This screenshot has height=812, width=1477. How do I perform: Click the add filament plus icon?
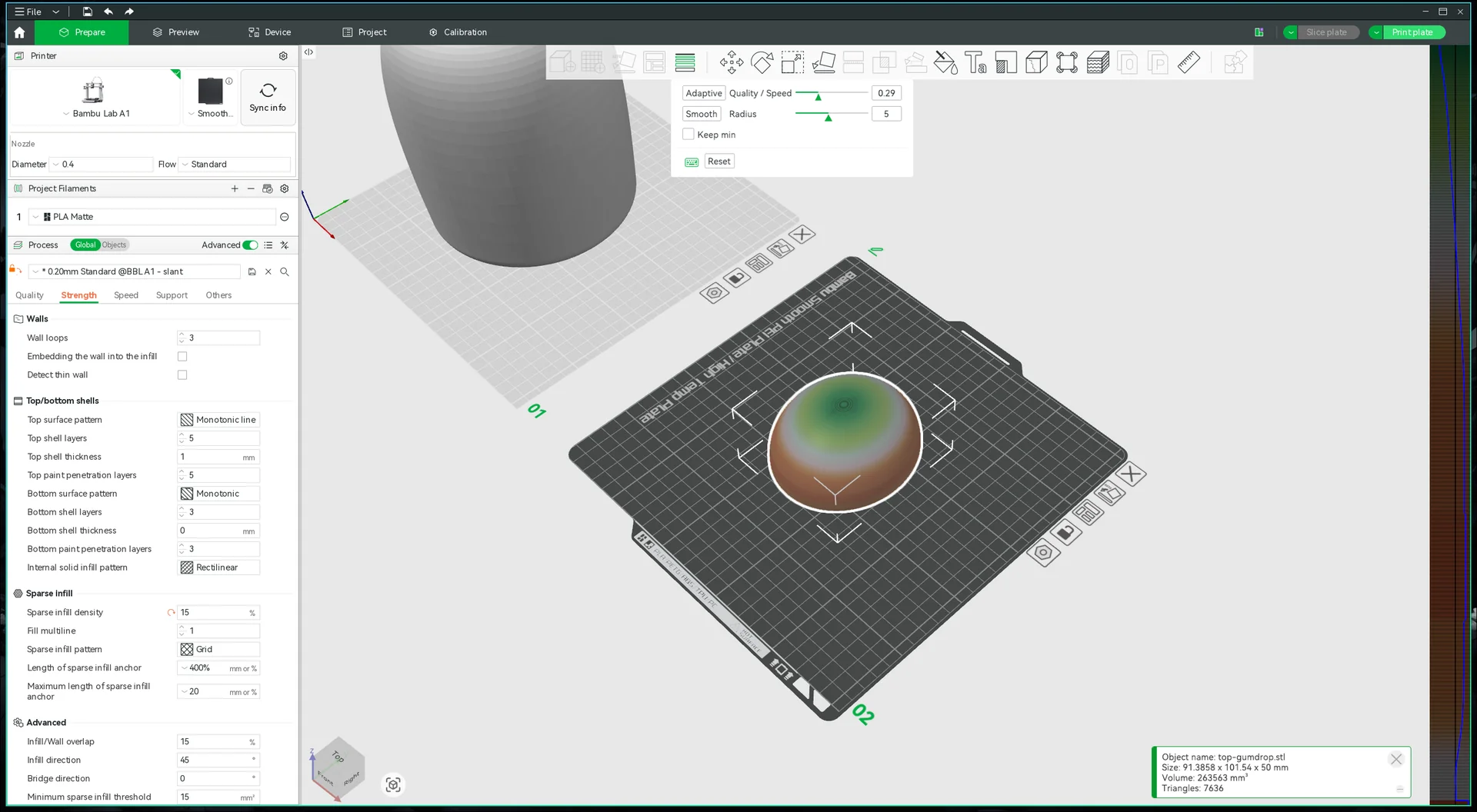235,188
